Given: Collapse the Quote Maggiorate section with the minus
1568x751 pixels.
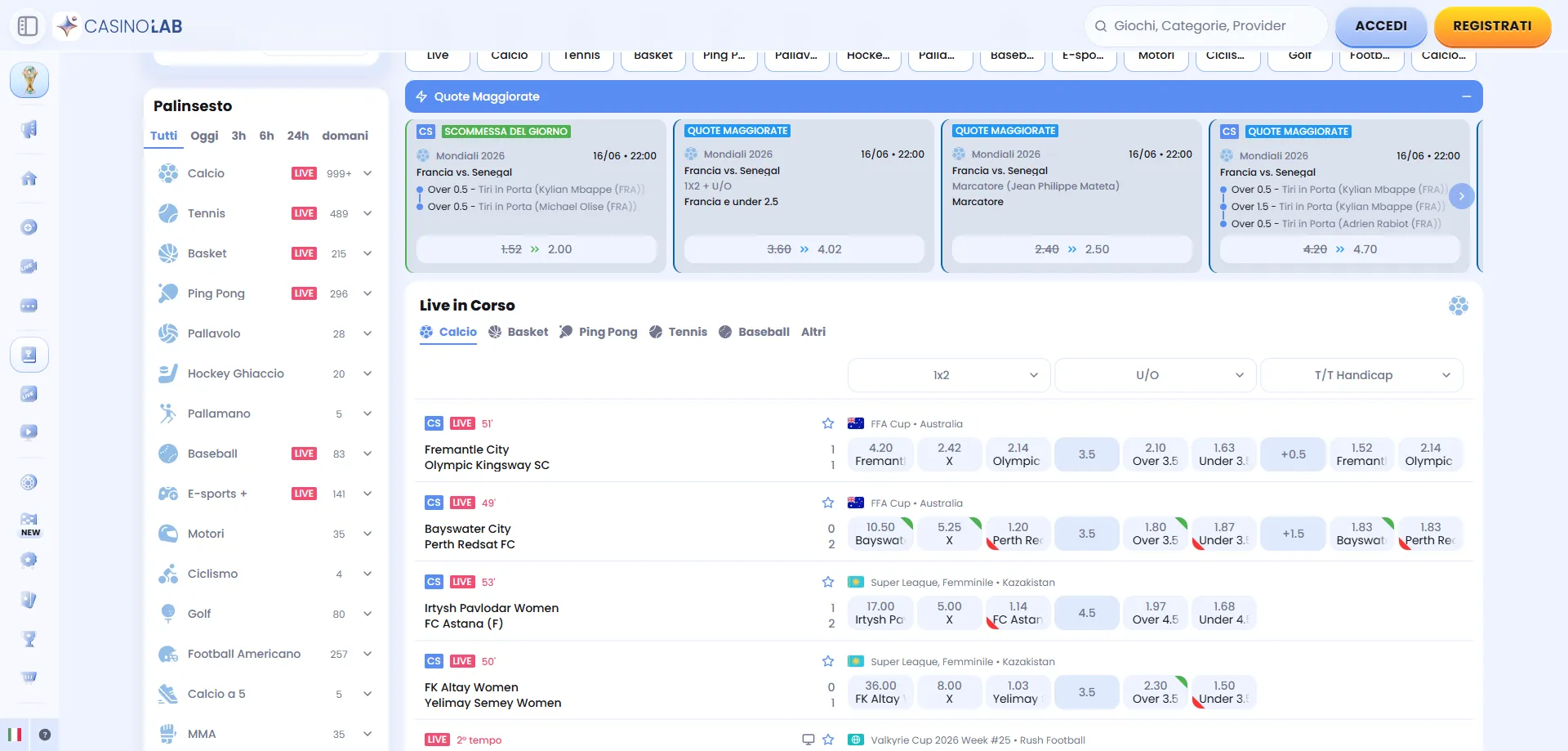Looking at the screenshot, I should coord(1467,96).
